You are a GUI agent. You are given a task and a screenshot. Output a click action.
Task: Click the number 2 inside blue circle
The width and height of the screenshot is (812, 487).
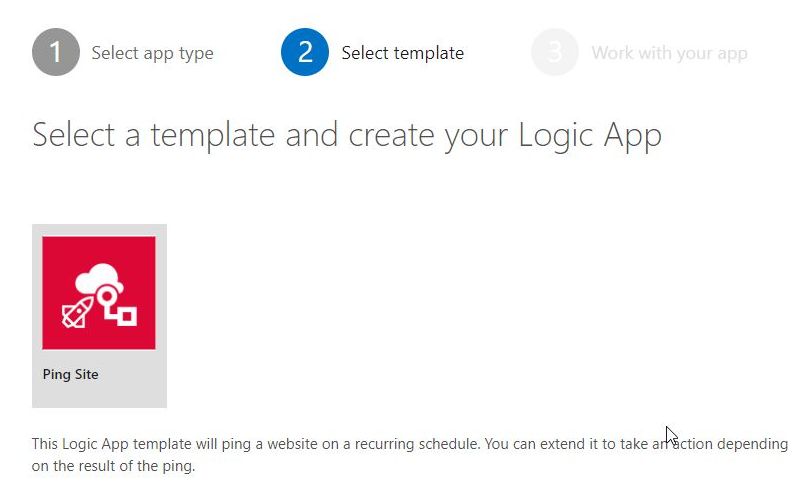coord(305,52)
